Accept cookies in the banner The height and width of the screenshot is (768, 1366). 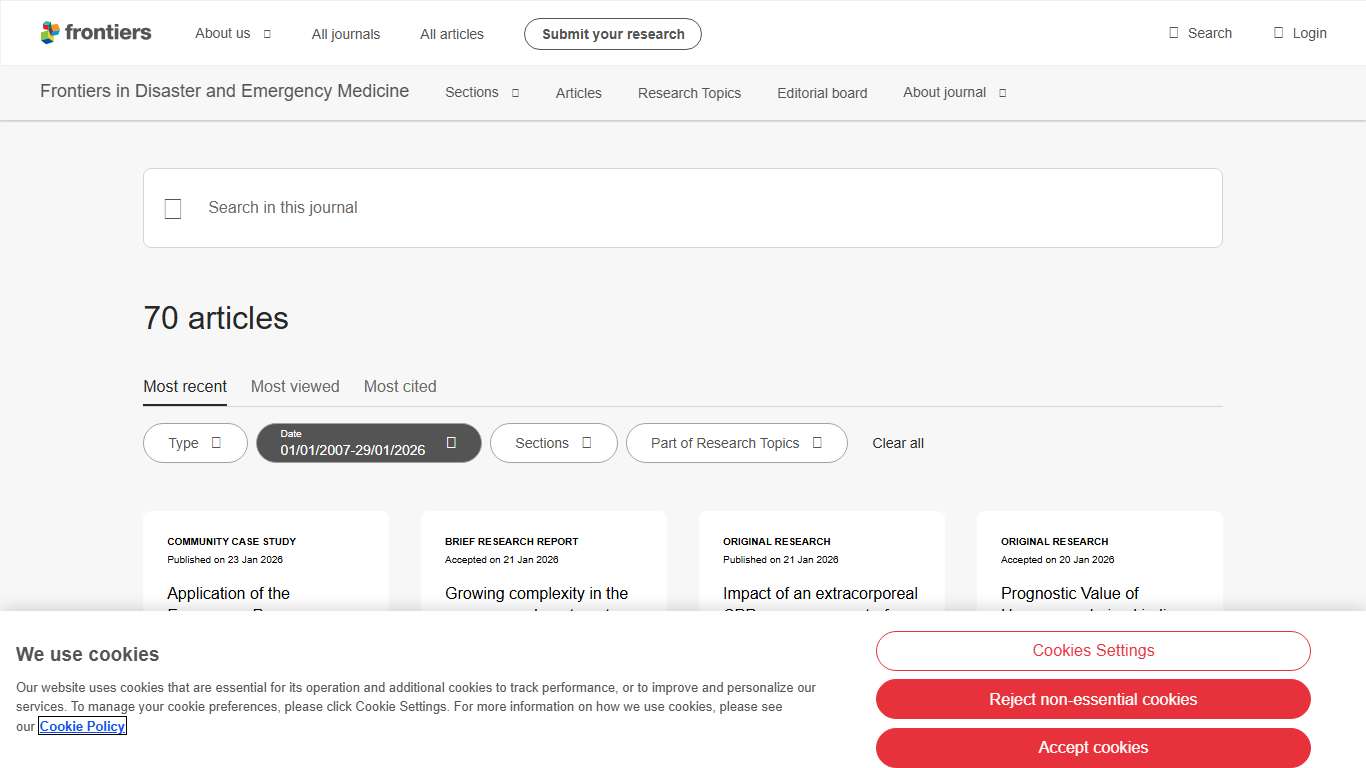tap(1093, 747)
